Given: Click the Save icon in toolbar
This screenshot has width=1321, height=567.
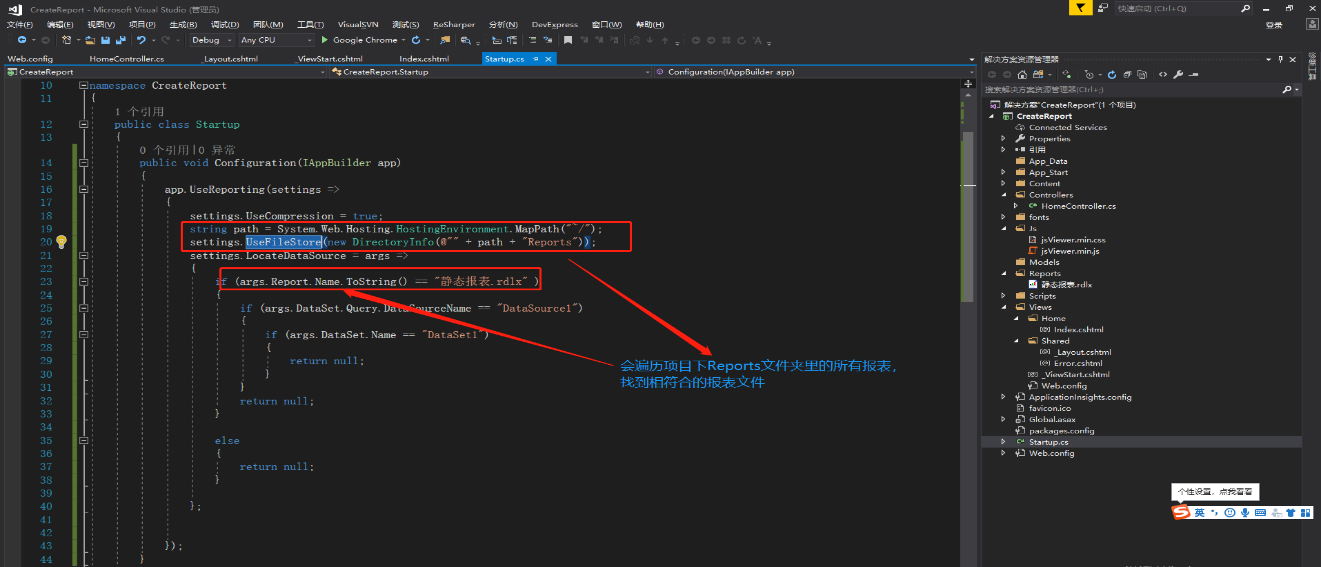Looking at the screenshot, I should tap(105, 40).
